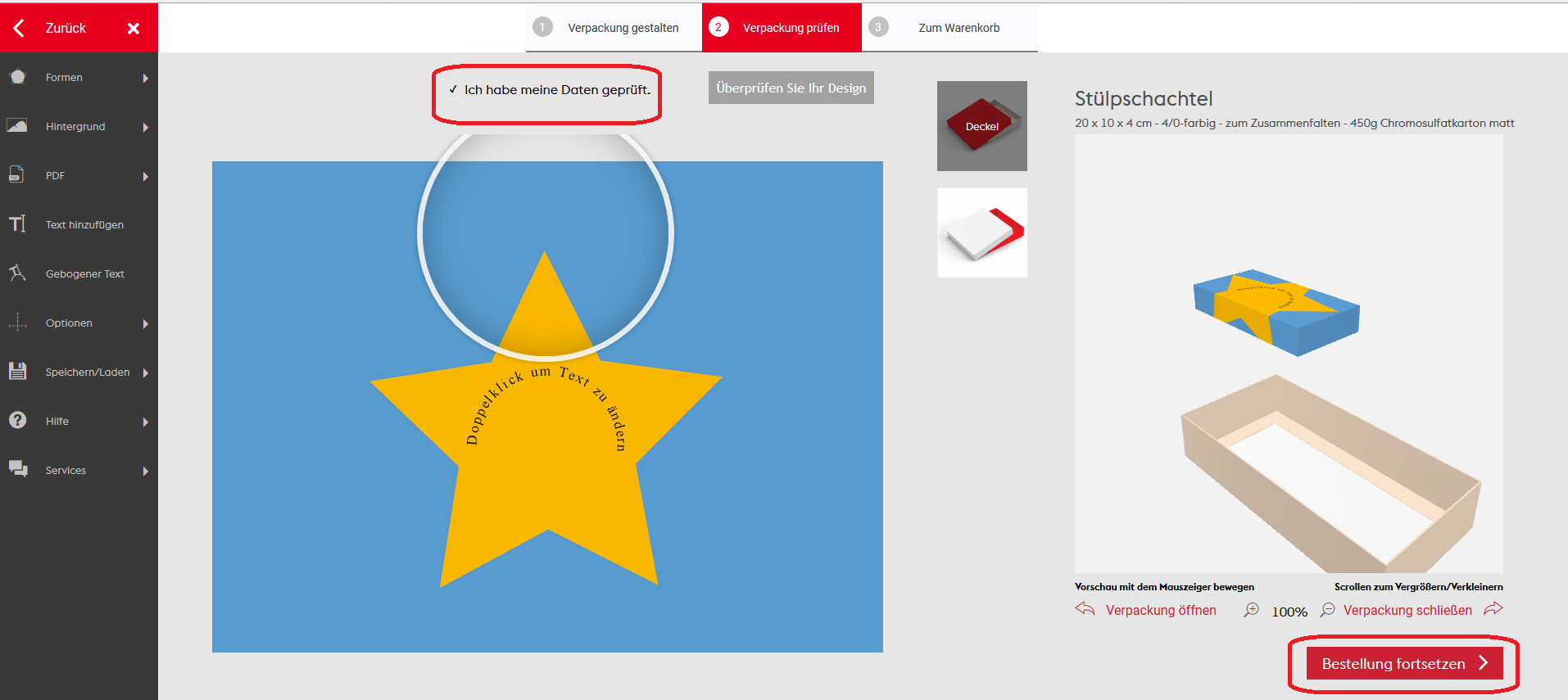Switch to Verpackung gestalten step tab
The width and height of the screenshot is (1568, 700).
coord(614,28)
